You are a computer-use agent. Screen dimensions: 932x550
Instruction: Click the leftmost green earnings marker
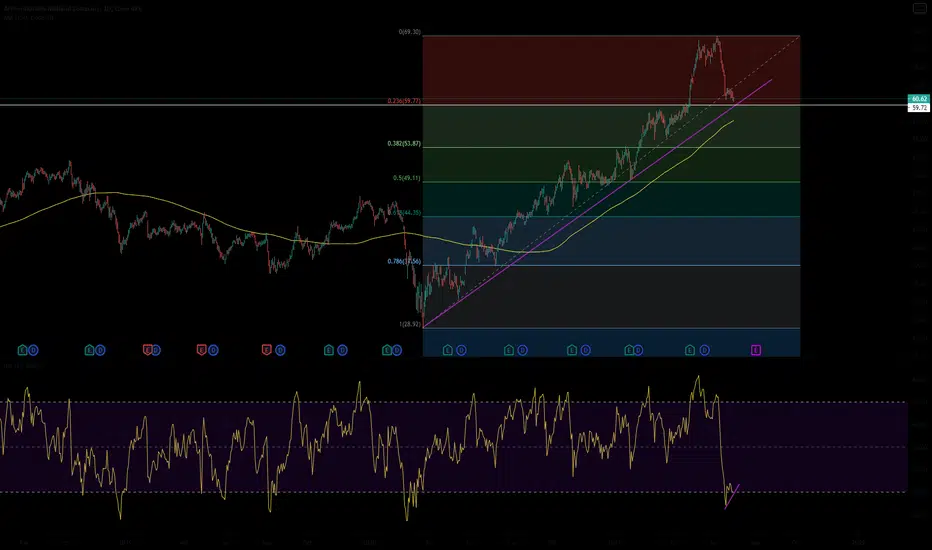coord(23,350)
